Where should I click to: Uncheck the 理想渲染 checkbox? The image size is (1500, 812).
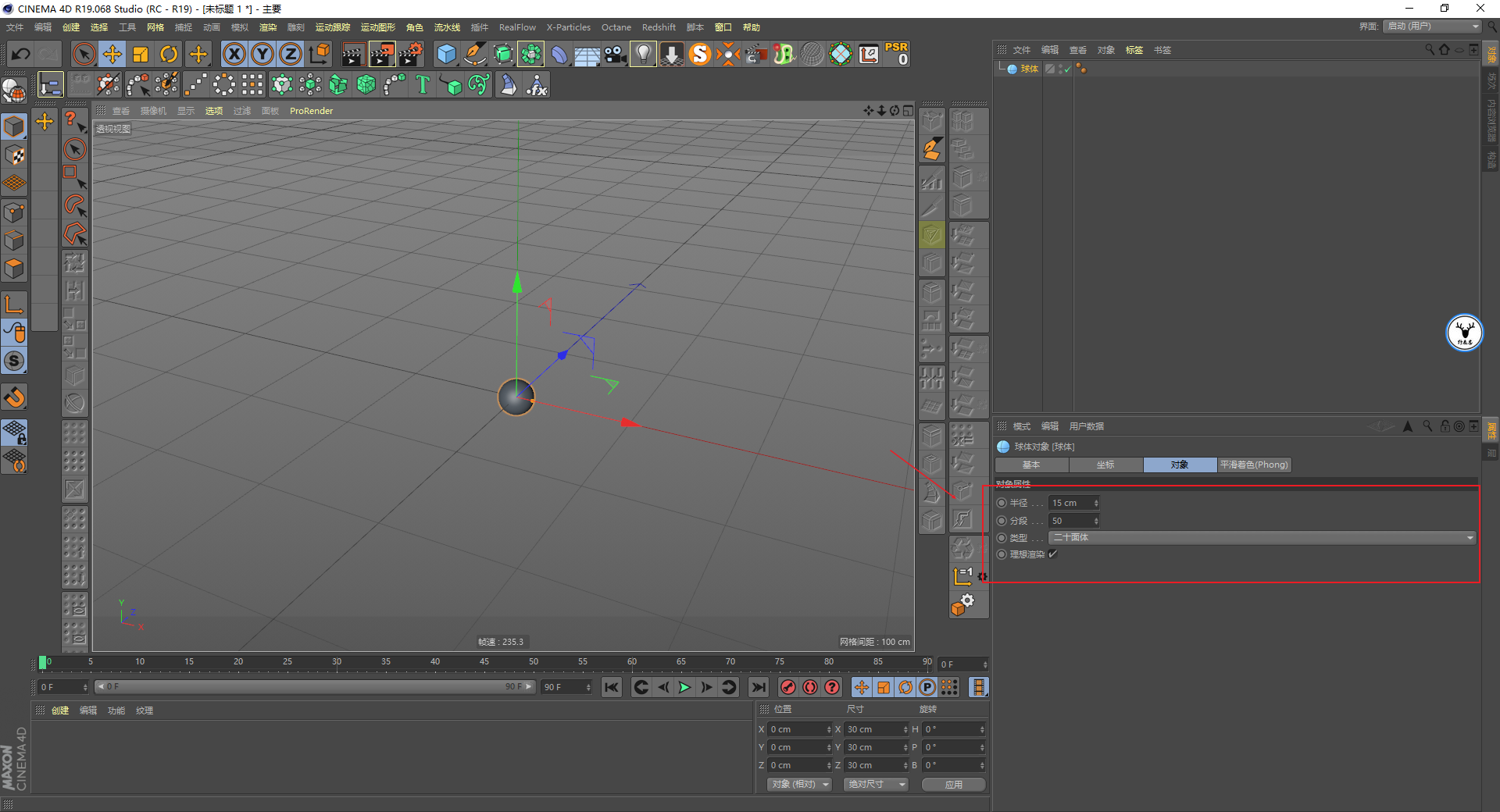[1052, 554]
